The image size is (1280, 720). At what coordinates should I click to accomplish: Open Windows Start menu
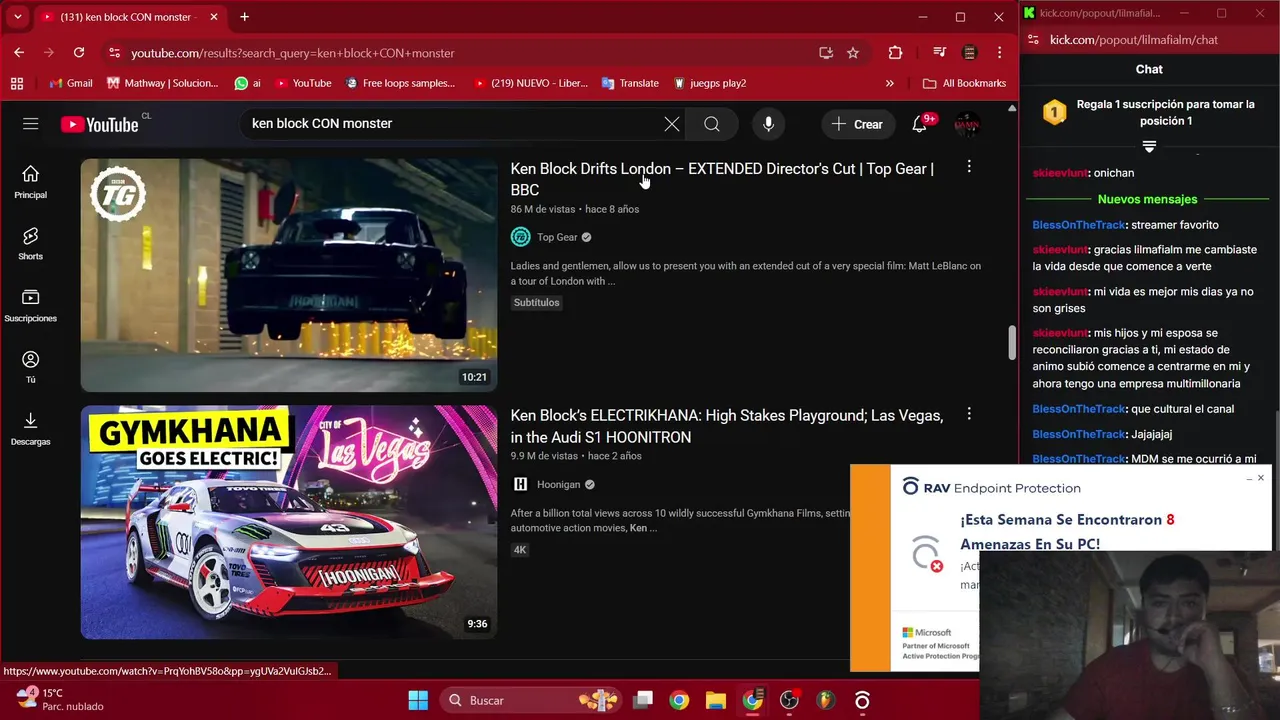tap(418, 700)
